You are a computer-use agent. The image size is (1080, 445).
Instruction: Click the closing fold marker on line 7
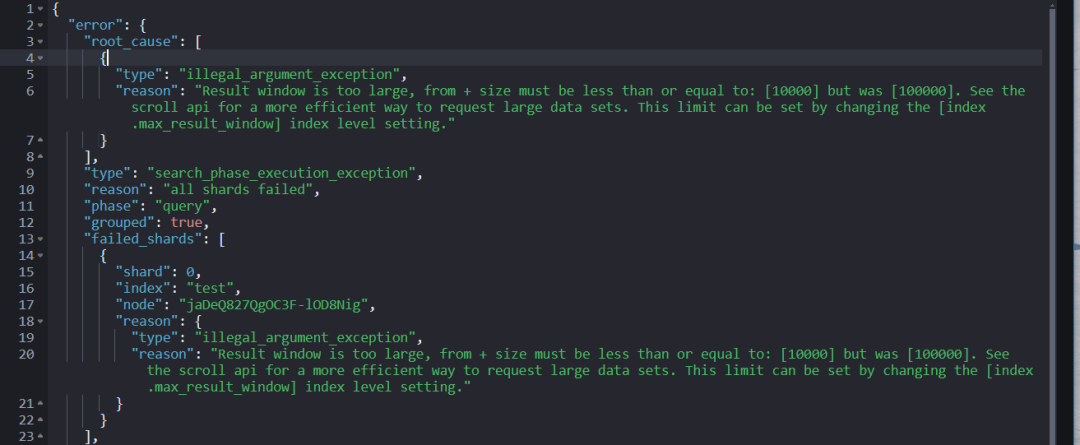point(39,139)
